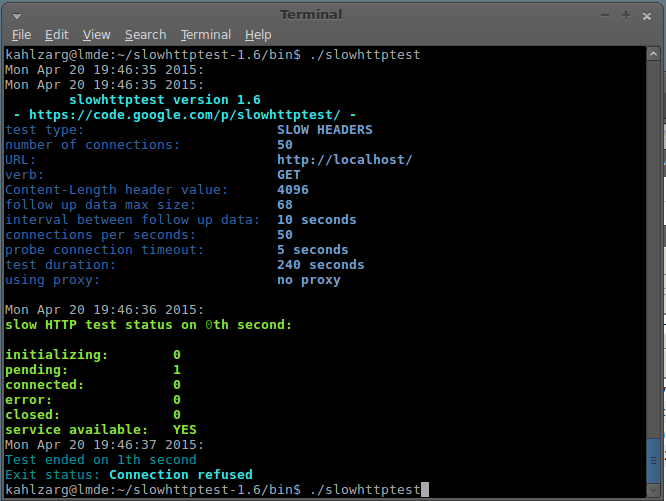The height and width of the screenshot is (501, 666).
Task: Open the Search menu
Action: [x=146, y=35]
